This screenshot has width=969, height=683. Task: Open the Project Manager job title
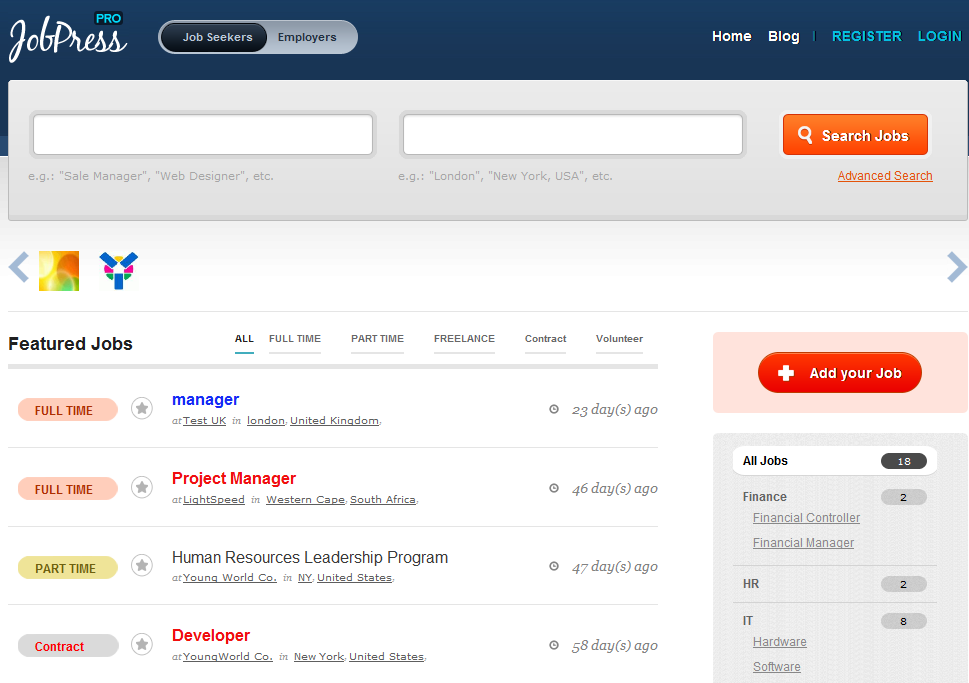click(234, 478)
